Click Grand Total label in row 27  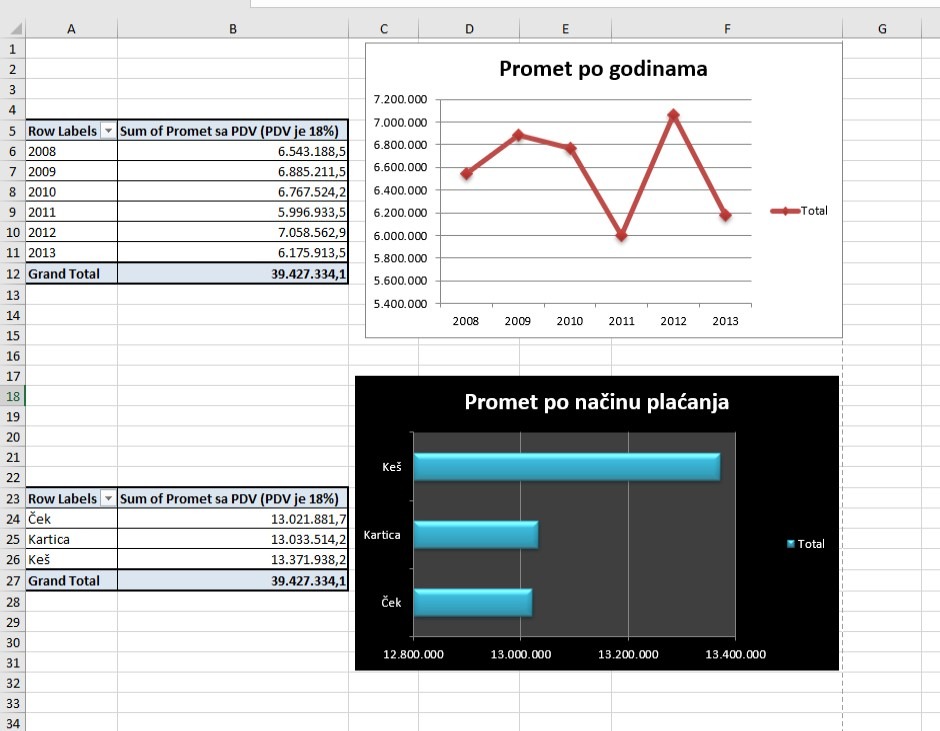[x=71, y=580]
